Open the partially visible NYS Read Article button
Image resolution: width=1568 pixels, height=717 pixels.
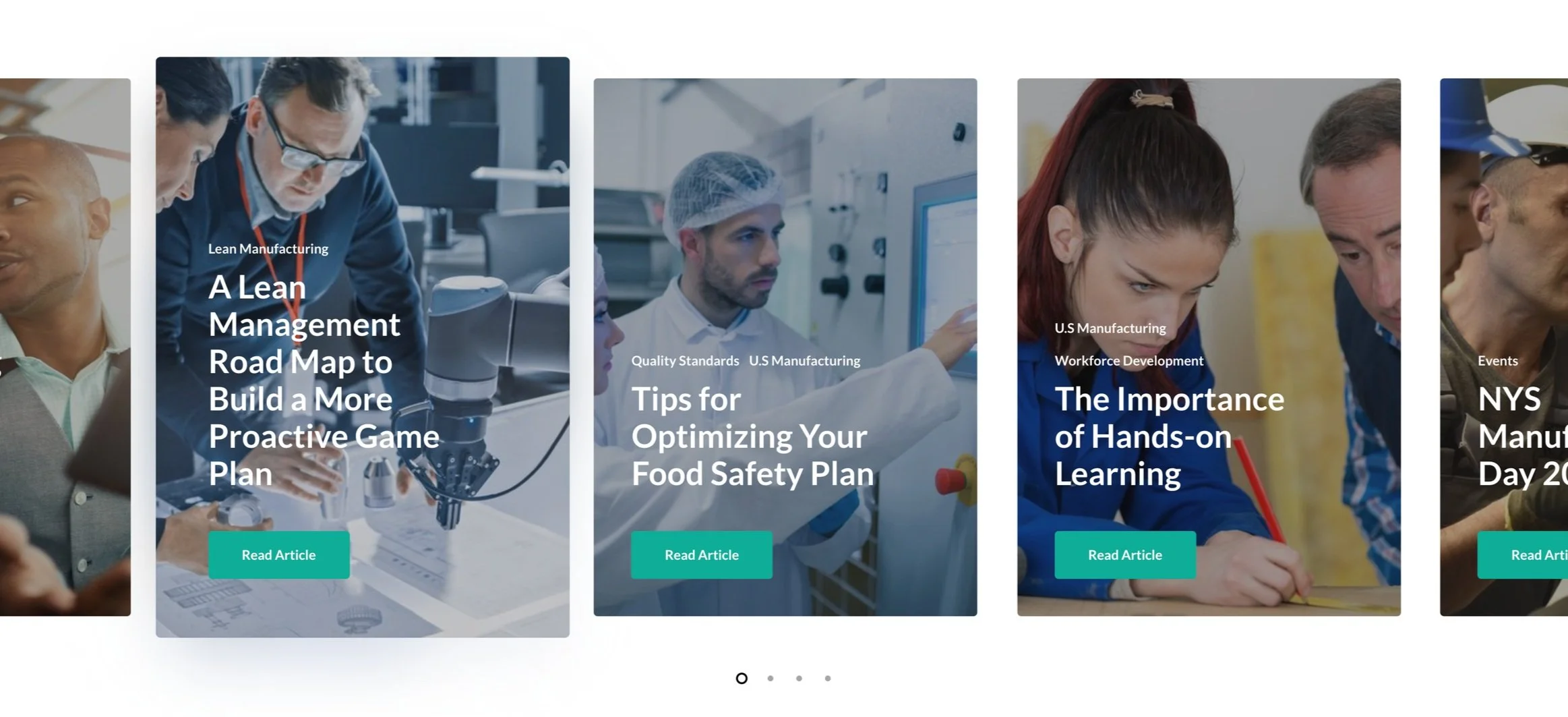[1523, 554]
